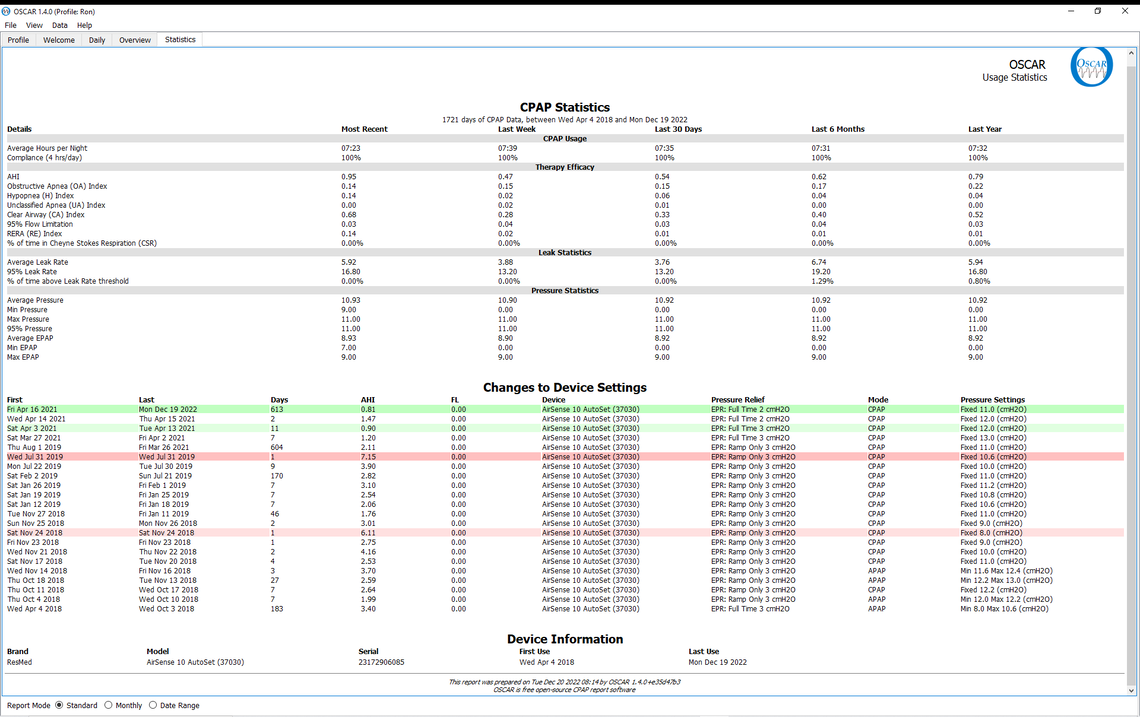Select the Standard report mode radio button
Viewport: 1140px width, 717px height.
pos(60,705)
